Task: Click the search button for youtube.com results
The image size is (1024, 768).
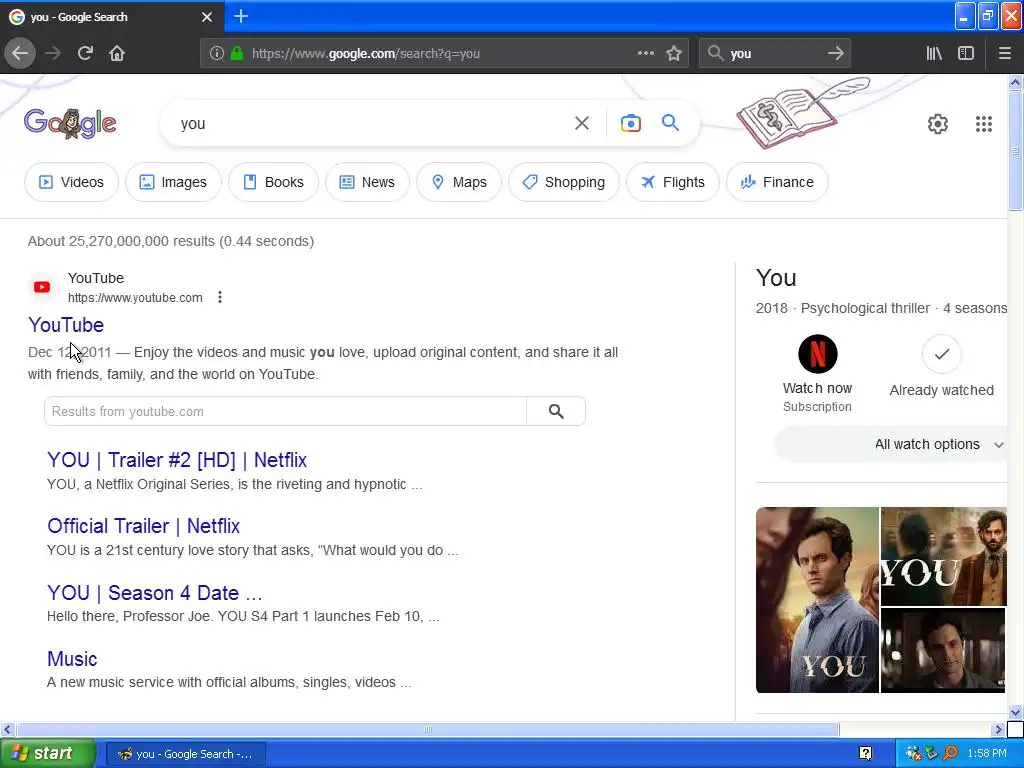Action: (x=556, y=411)
